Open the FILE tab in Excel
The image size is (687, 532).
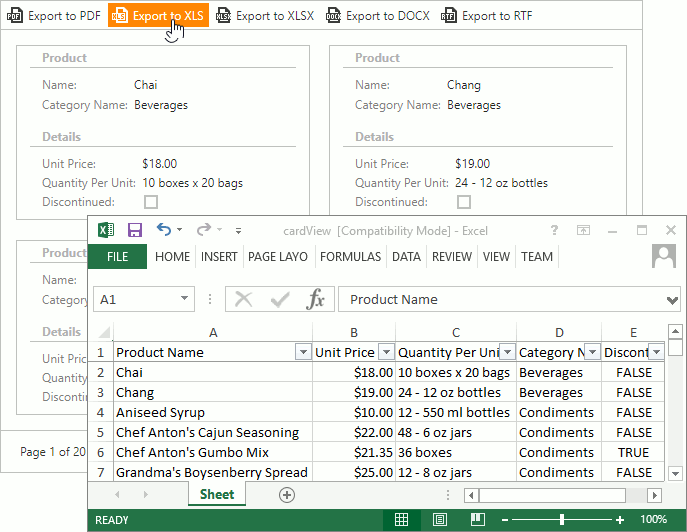[x=117, y=256]
